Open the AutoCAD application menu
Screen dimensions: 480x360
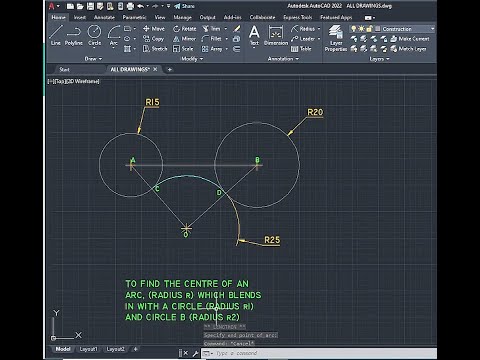pos(53,6)
